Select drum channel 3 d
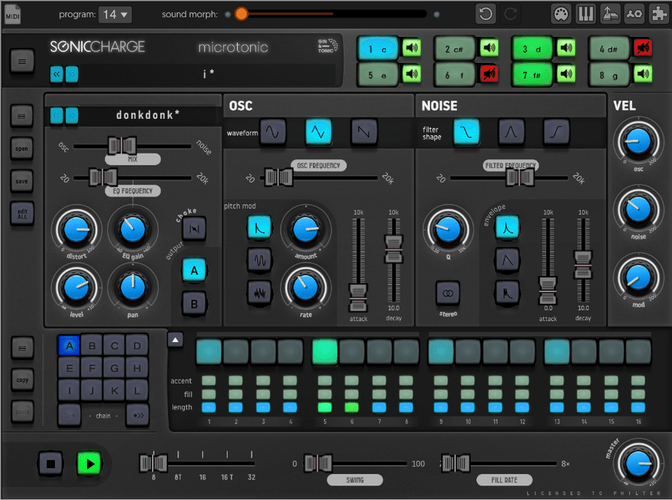The height and width of the screenshot is (500, 672). click(532, 49)
